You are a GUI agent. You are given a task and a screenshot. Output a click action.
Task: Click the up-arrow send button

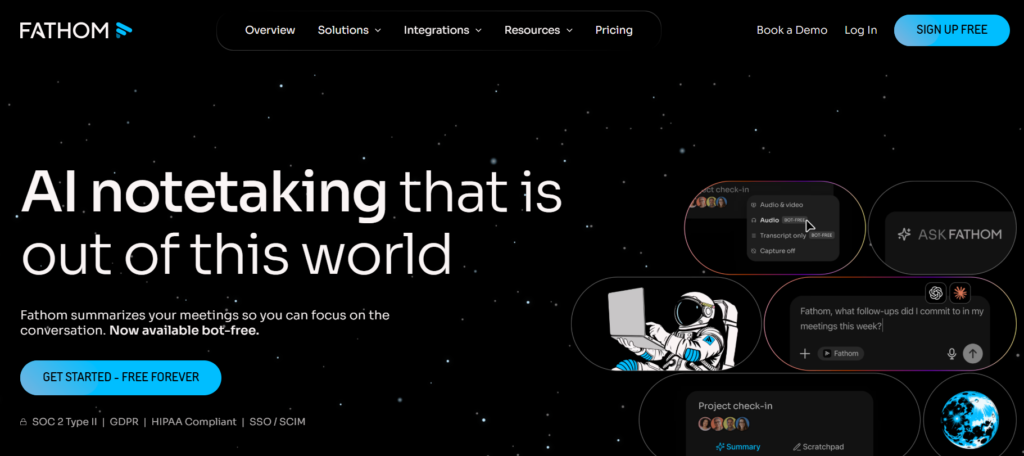point(972,353)
